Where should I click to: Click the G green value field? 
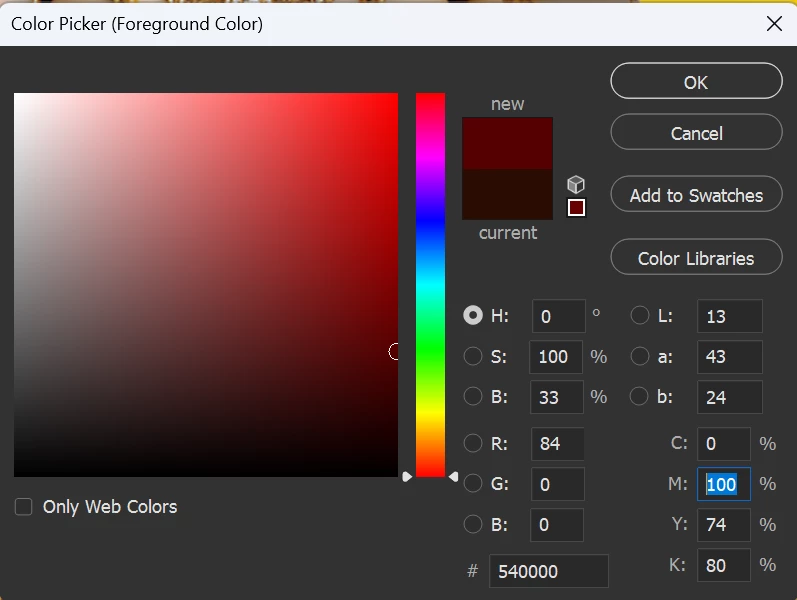557,484
